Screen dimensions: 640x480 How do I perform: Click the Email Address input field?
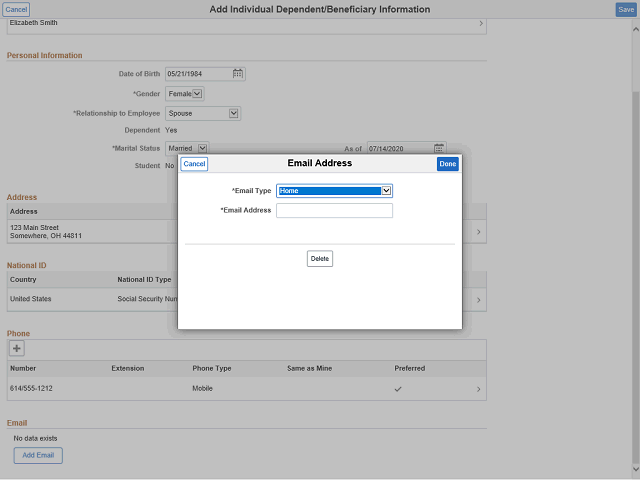coord(334,211)
